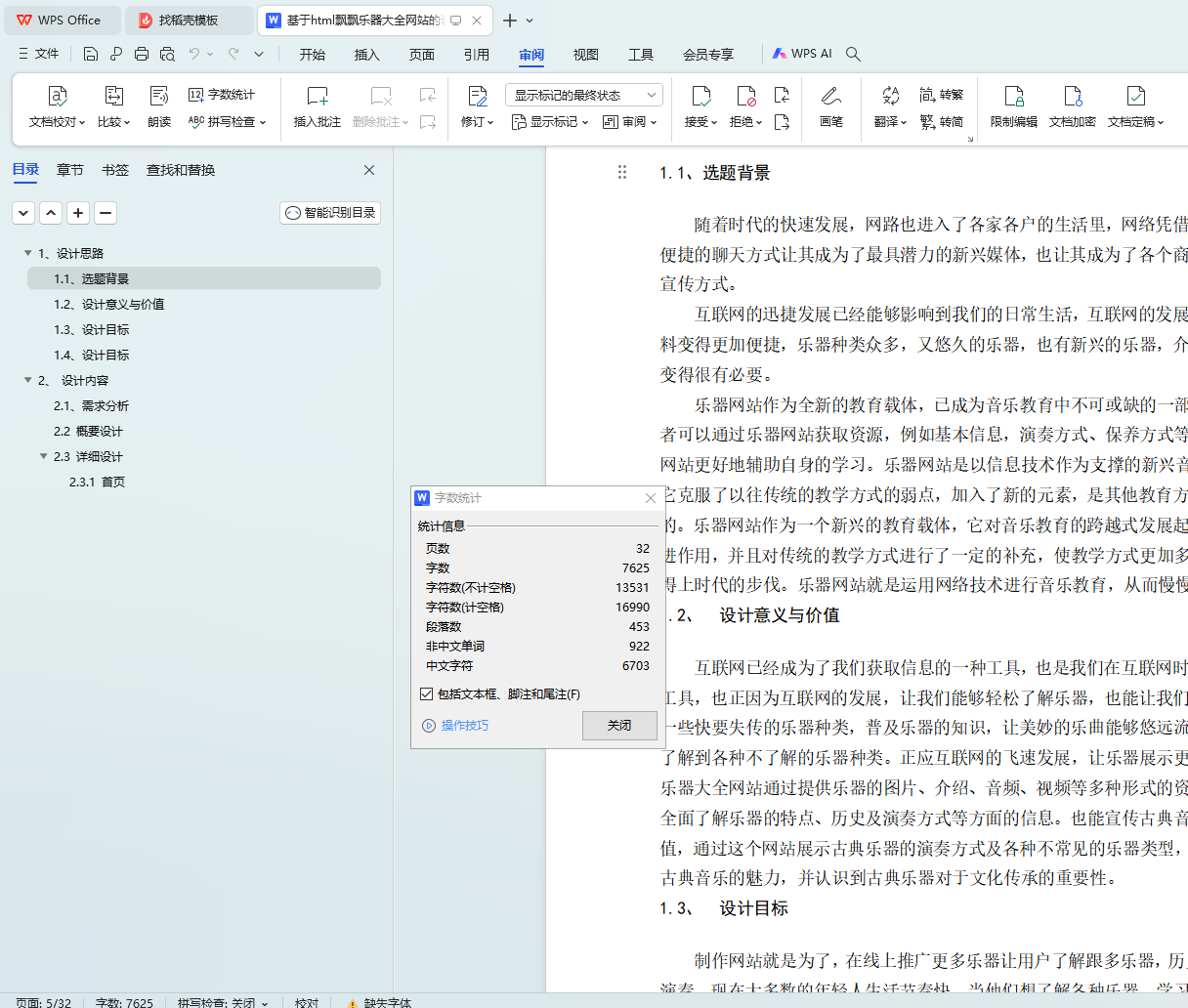This screenshot has height=1008, width=1188.
Task: Select 1.2、设计意义与价值 in outline
Action: pos(109,304)
